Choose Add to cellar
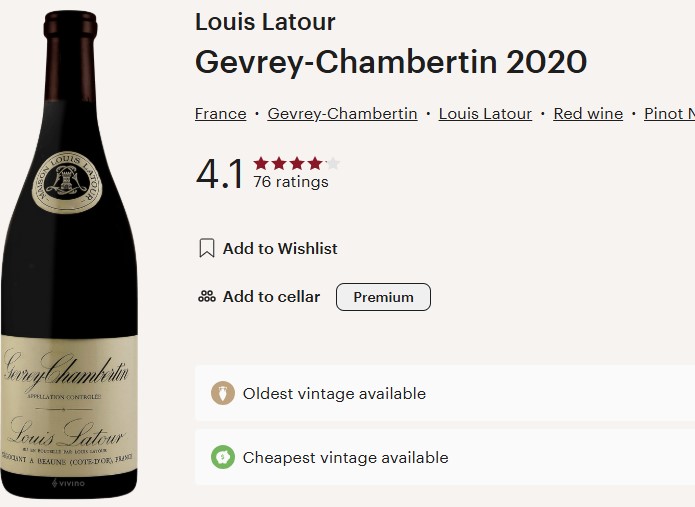The image size is (695, 507). coord(271,297)
